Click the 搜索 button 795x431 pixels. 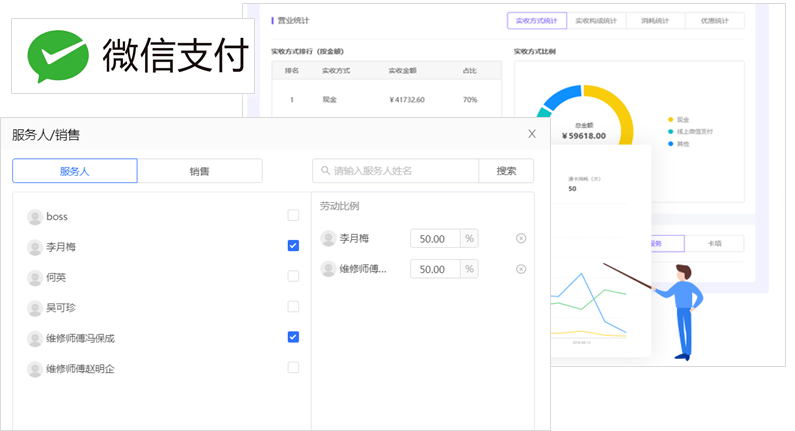tap(506, 171)
